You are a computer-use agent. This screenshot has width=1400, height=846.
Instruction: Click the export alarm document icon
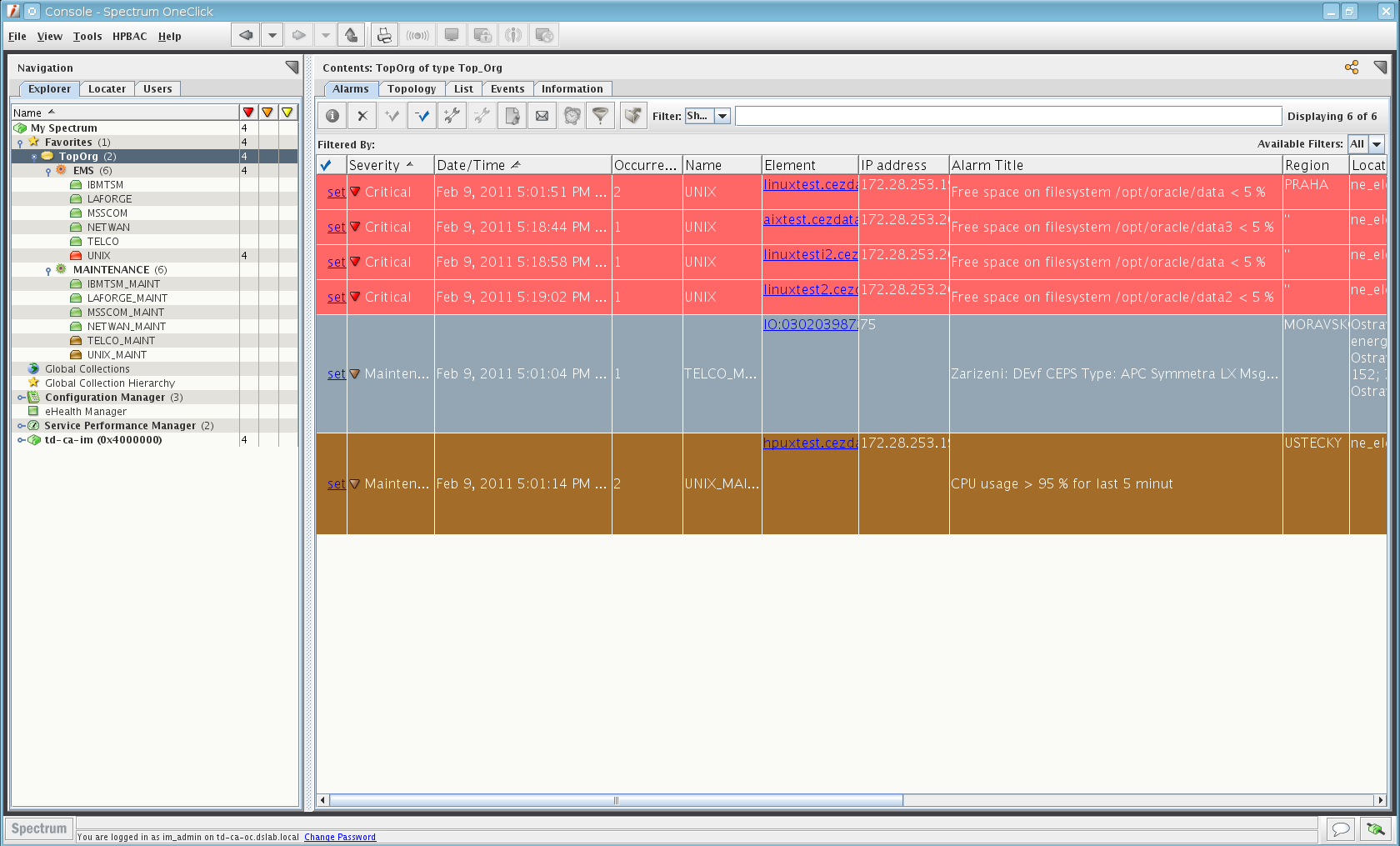pos(512,116)
